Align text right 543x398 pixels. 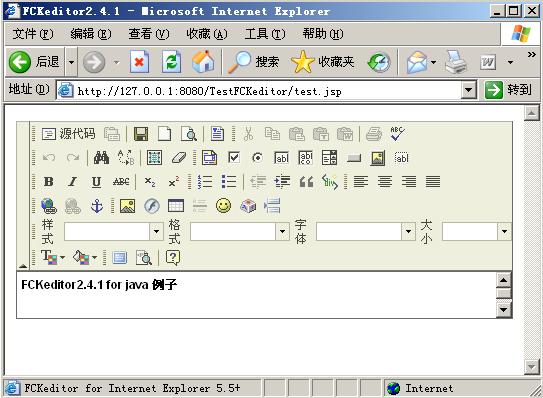pos(409,182)
